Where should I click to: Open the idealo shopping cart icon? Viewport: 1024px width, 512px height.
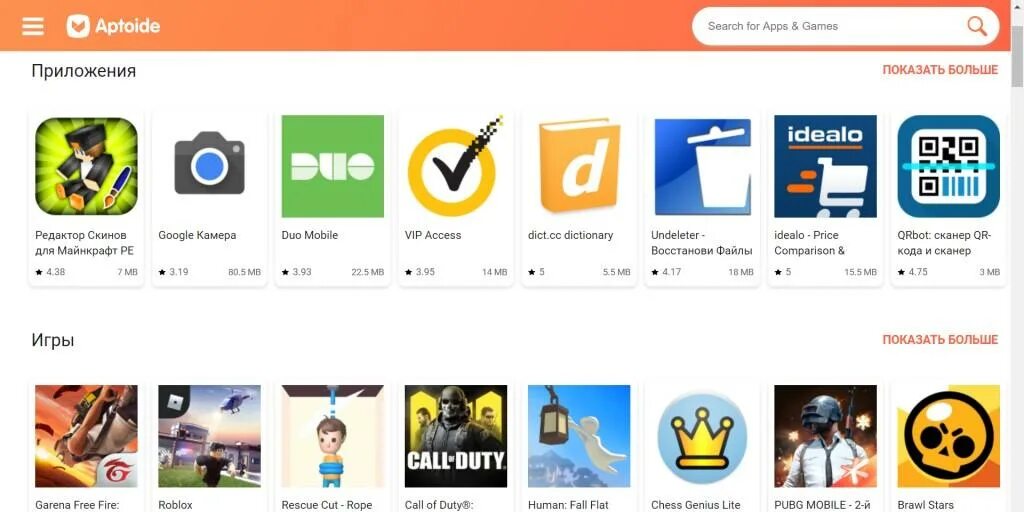point(825,166)
